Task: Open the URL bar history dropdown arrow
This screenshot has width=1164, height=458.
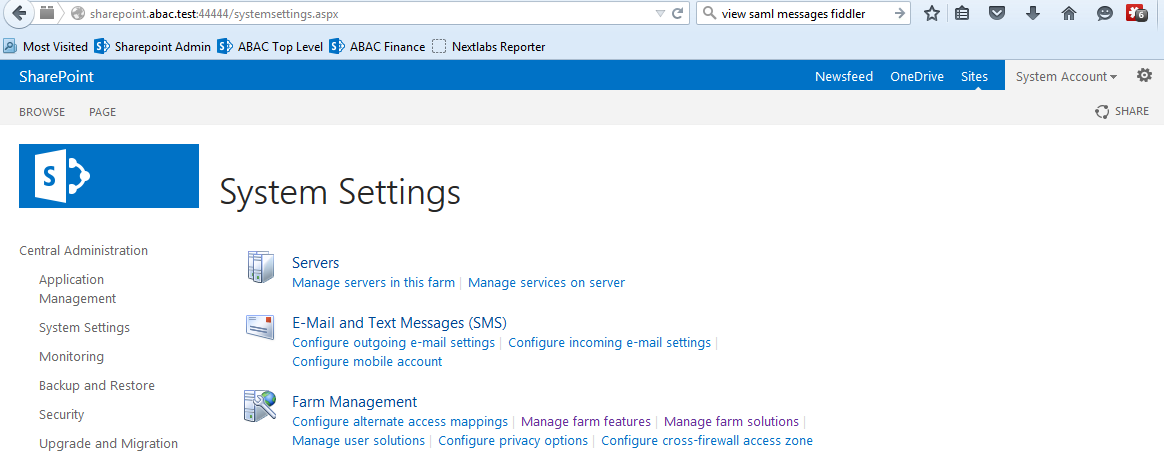Action: tap(660, 13)
